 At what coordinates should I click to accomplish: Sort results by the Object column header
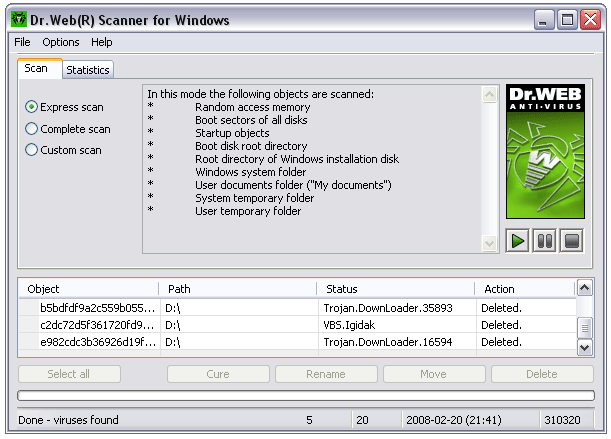(x=89, y=289)
